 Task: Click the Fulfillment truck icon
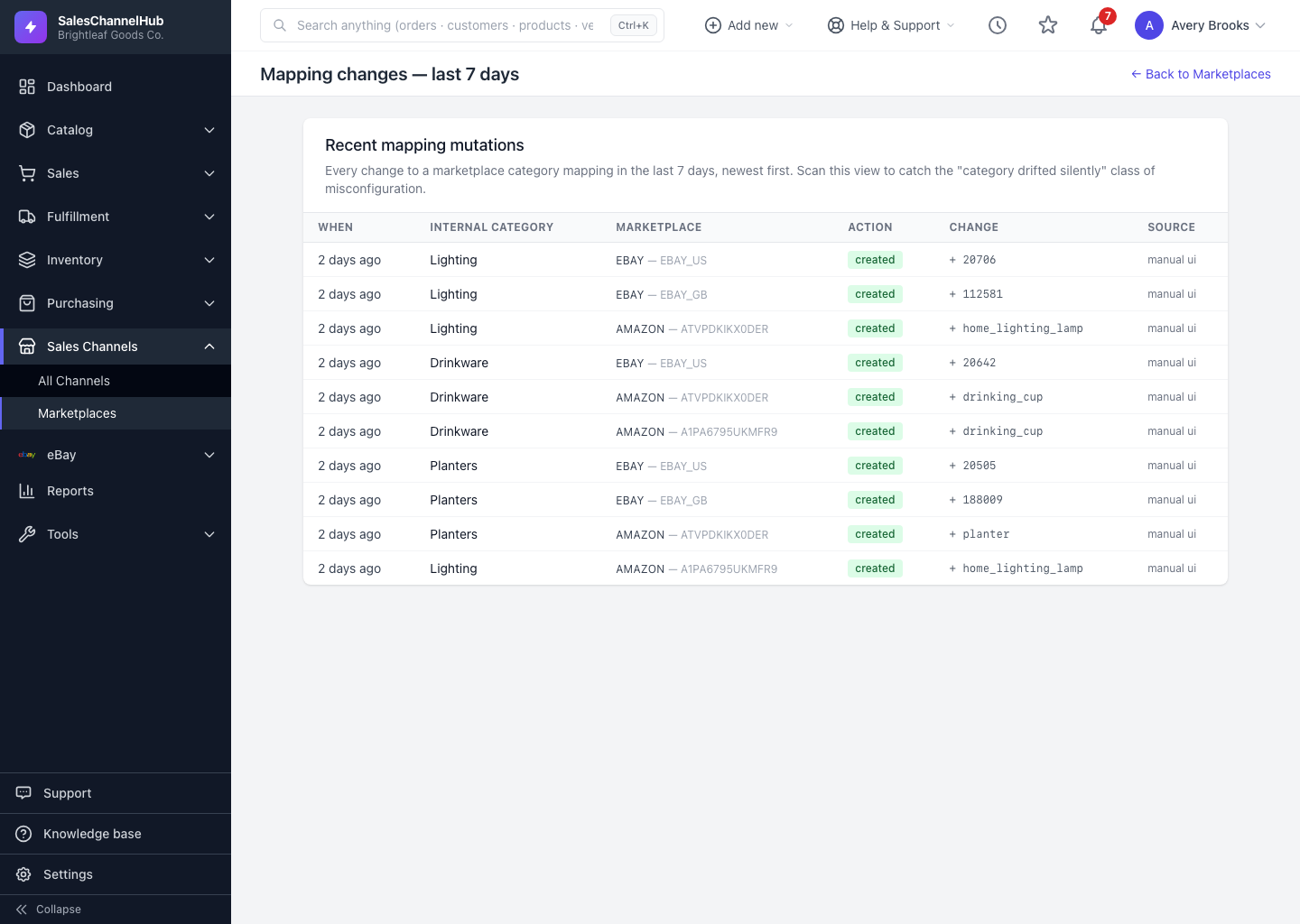click(x=27, y=217)
